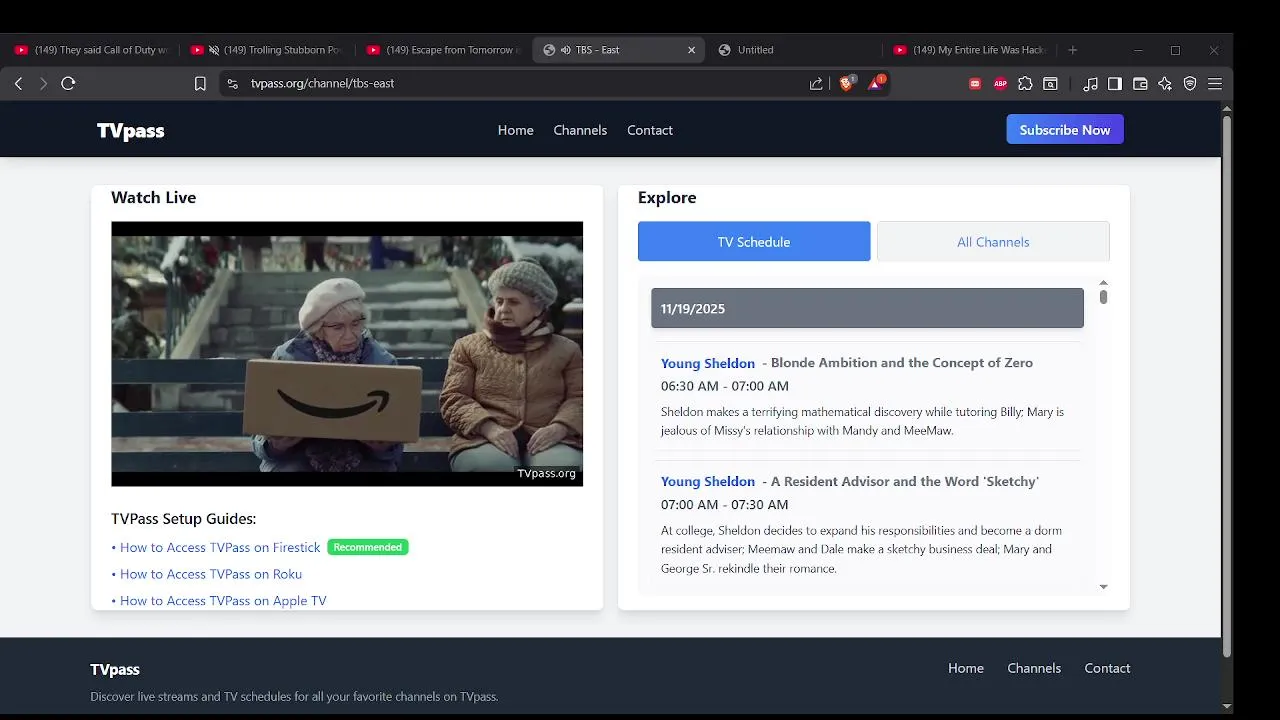Switch to 'My Entire Life Was Hacked' tab
Screen dimensions: 1280x720
pos(971,50)
